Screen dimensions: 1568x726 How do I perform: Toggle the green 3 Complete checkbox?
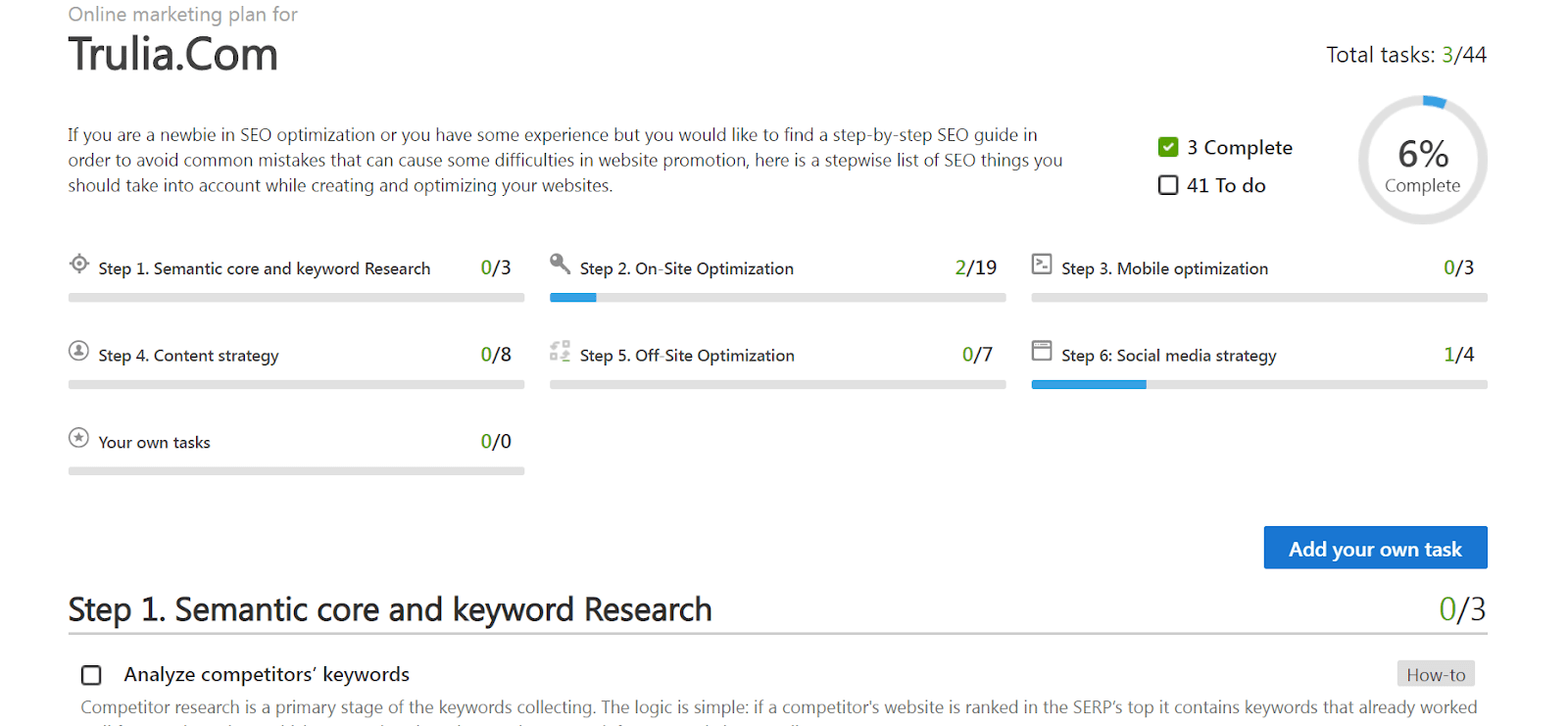coord(1168,147)
